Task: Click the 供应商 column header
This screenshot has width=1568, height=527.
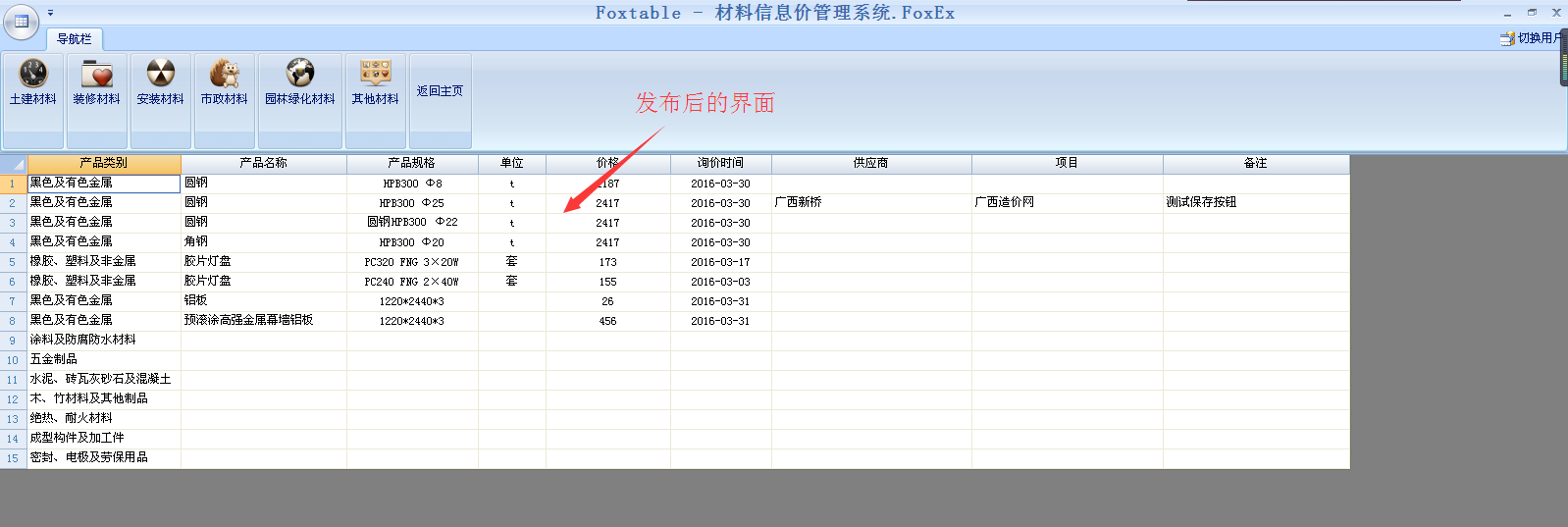Action: pos(871,163)
